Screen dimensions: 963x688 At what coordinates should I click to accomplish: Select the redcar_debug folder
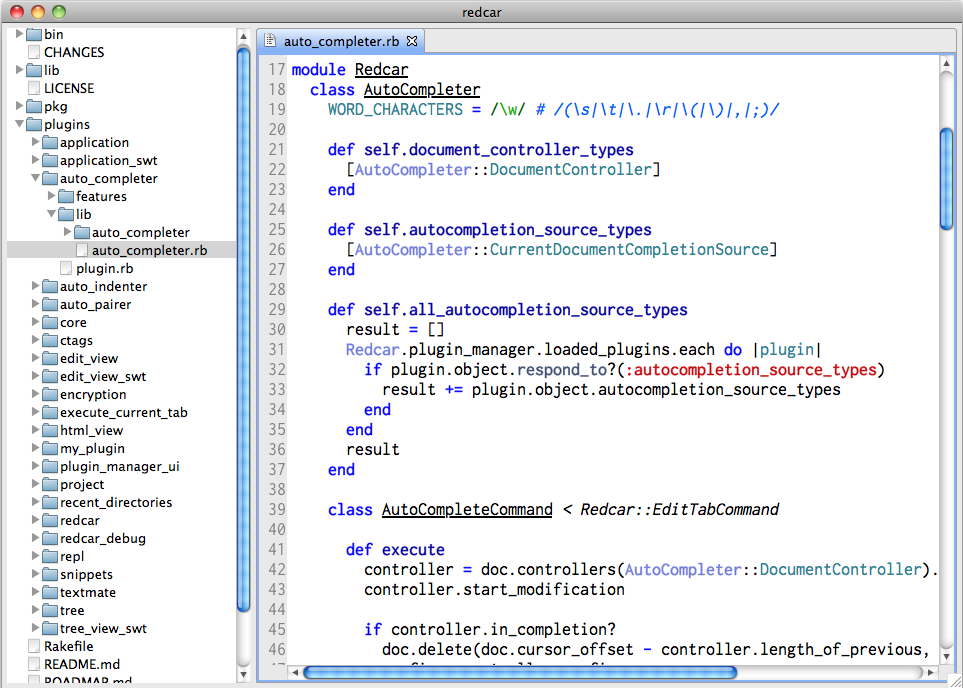[x=103, y=538]
